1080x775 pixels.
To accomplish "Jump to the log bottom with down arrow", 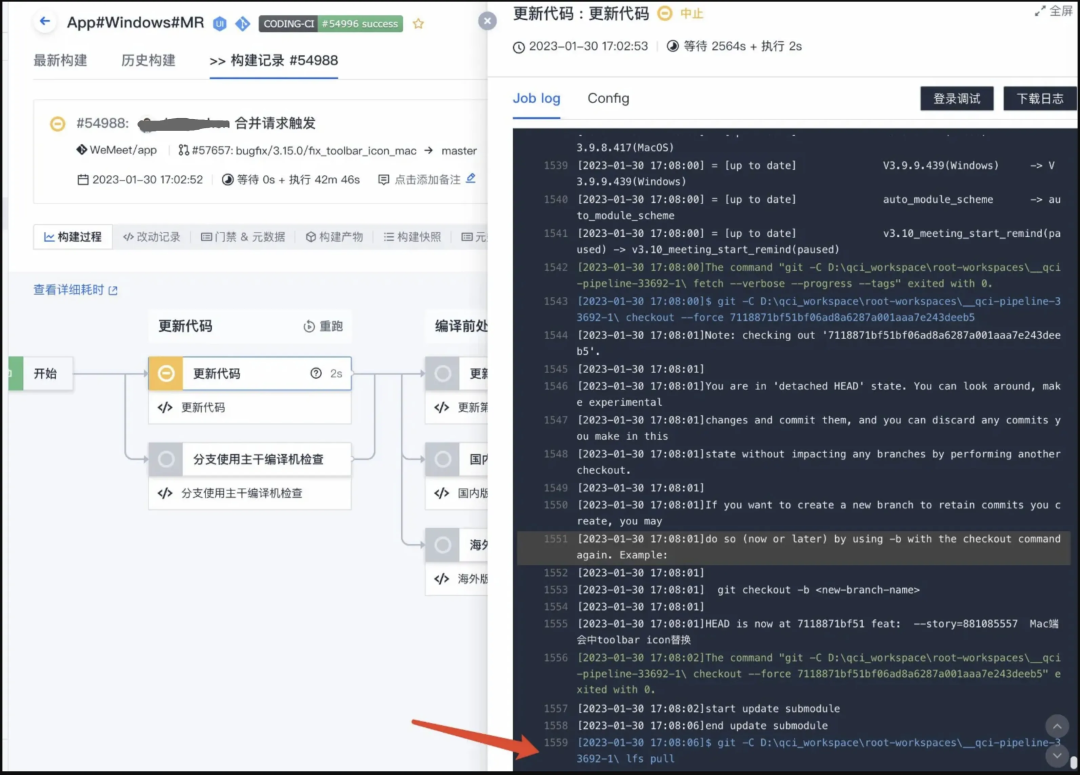I will pos(1057,756).
